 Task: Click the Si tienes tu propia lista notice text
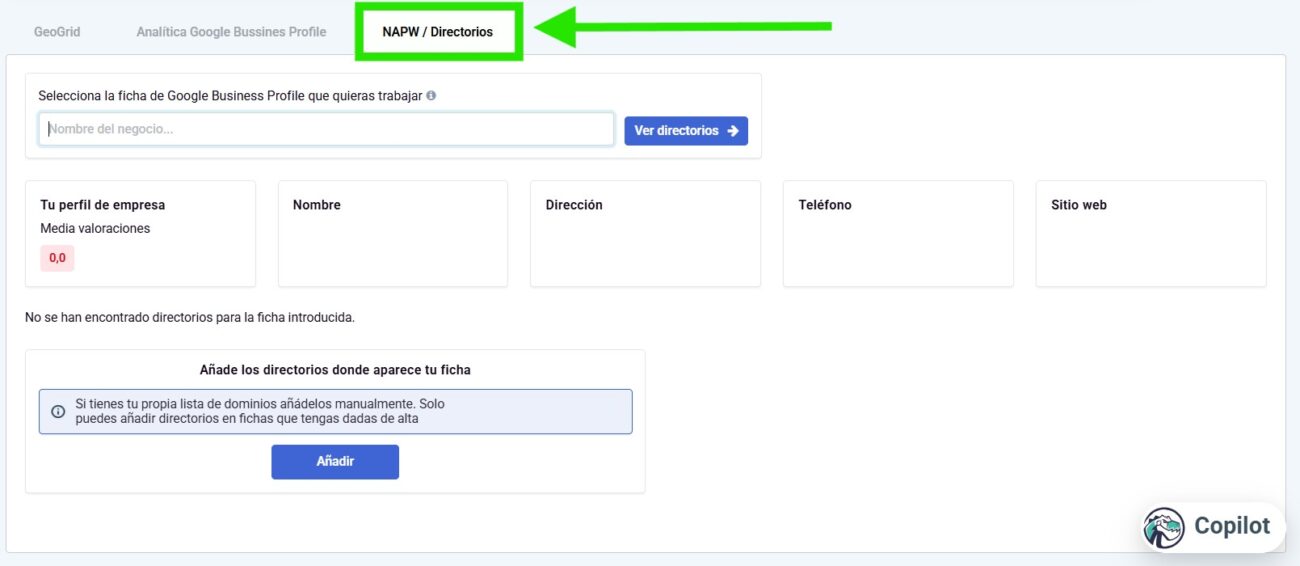pyautogui.click(x=260, y=411)
